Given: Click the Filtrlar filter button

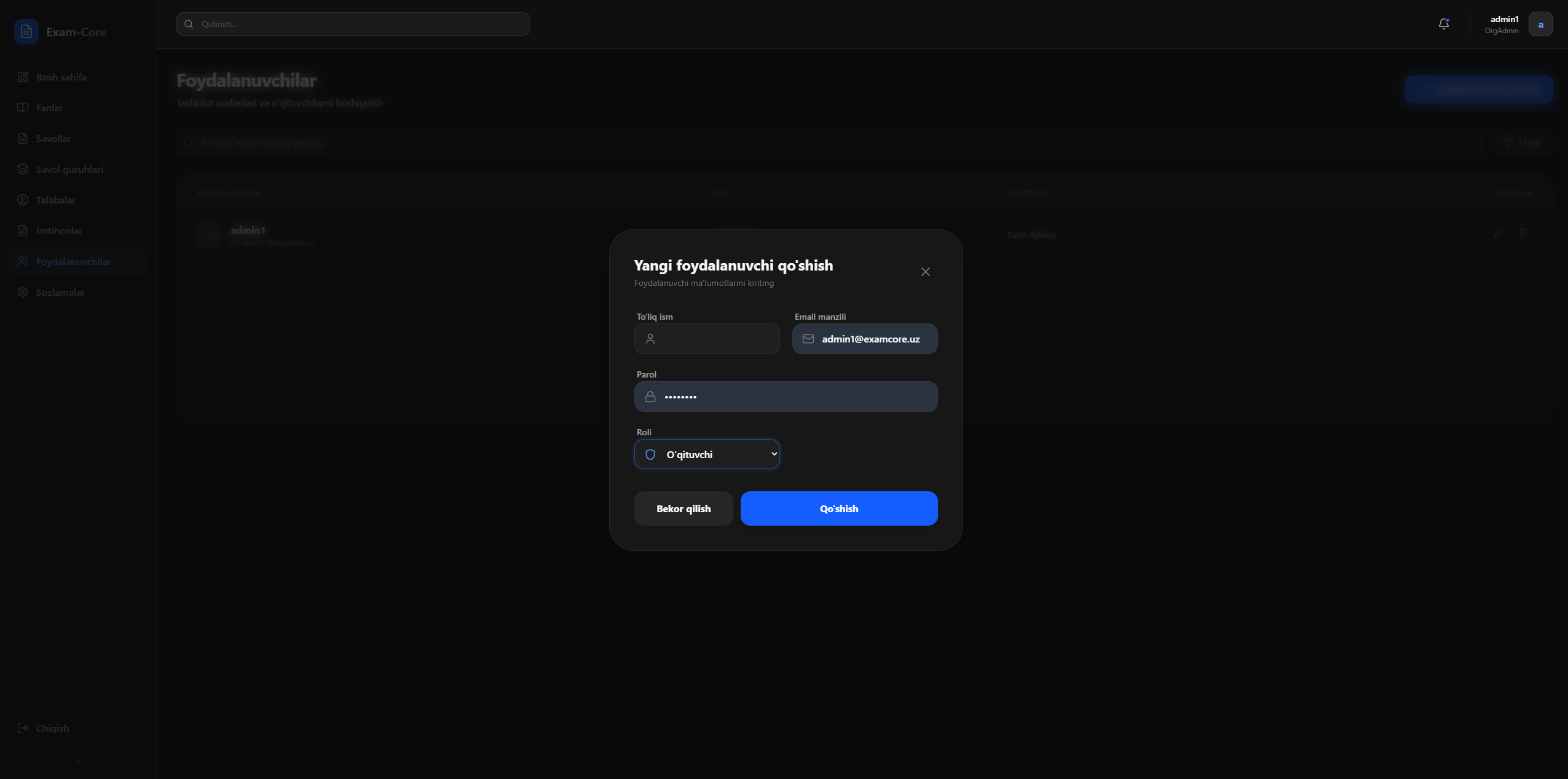Looking at the screenshot, I should point(1523,143).
